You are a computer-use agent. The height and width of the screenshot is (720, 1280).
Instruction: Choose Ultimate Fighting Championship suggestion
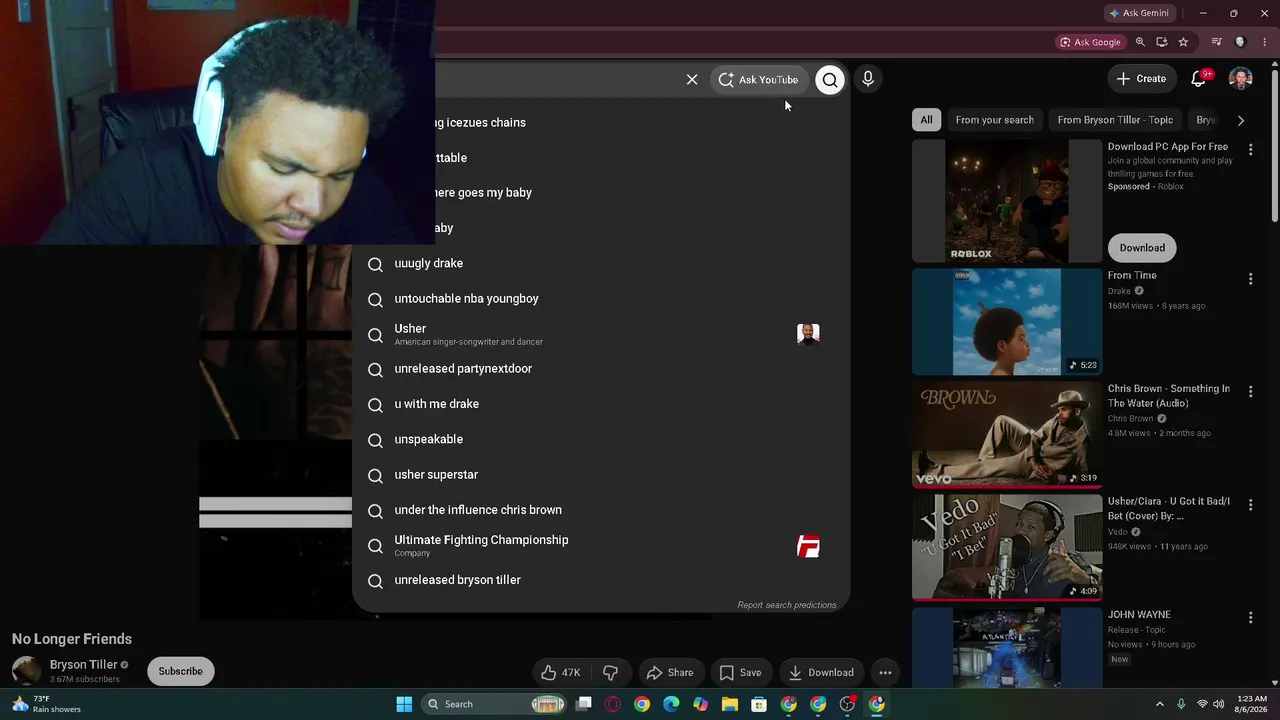coord(601,546)
